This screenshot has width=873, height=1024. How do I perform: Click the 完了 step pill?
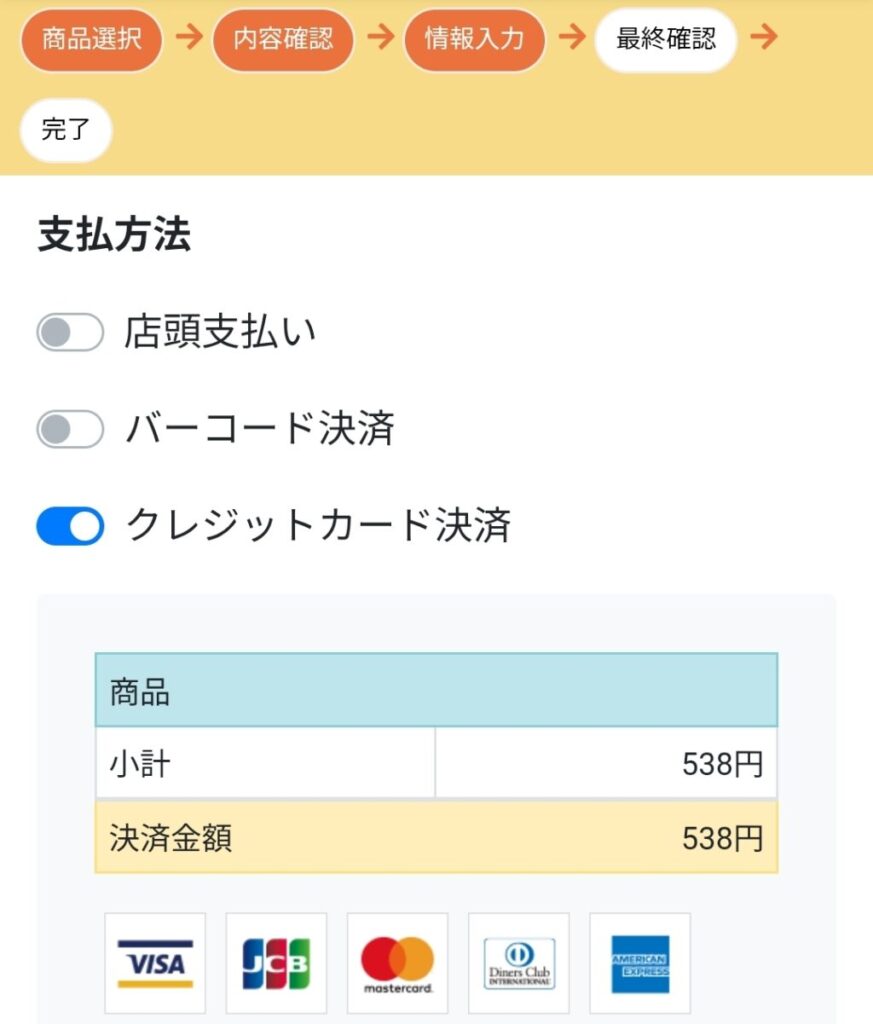66,130
